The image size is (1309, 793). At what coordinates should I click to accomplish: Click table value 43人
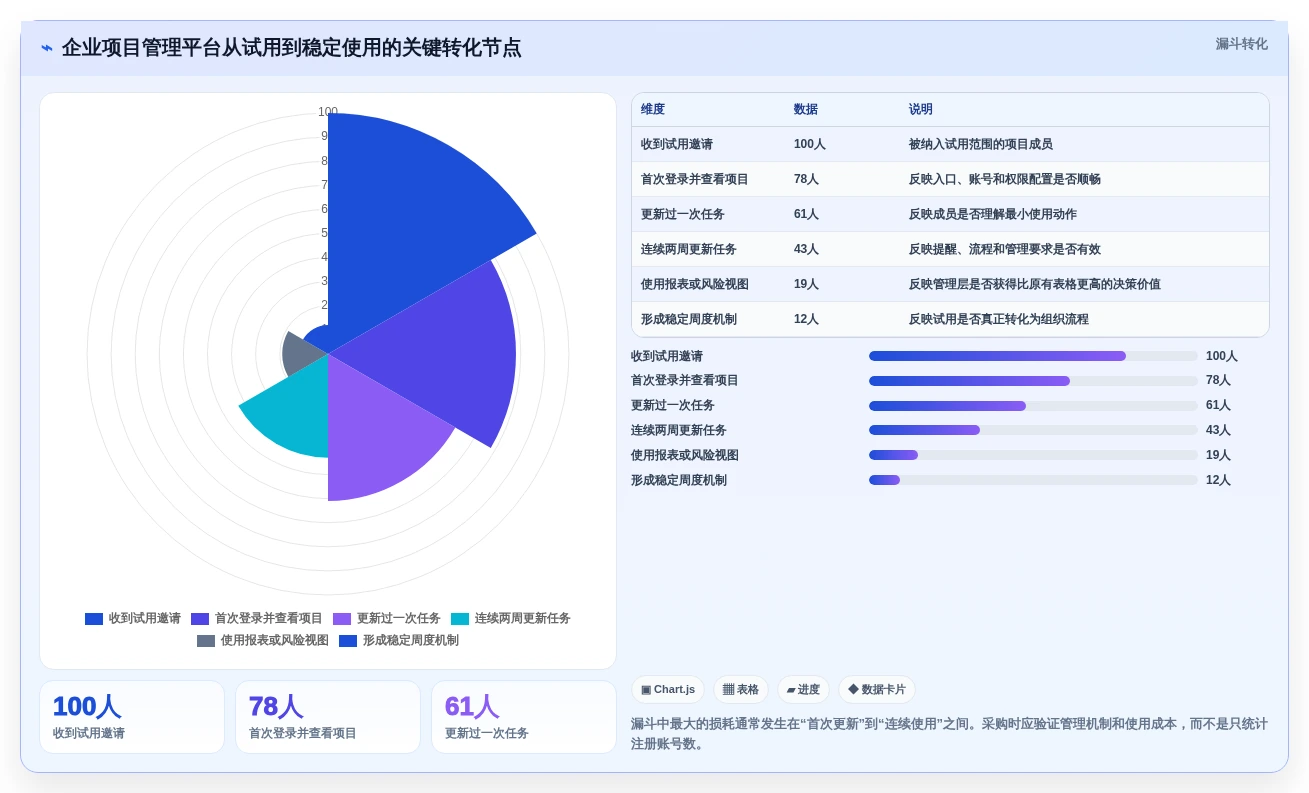tap(806, 249)
